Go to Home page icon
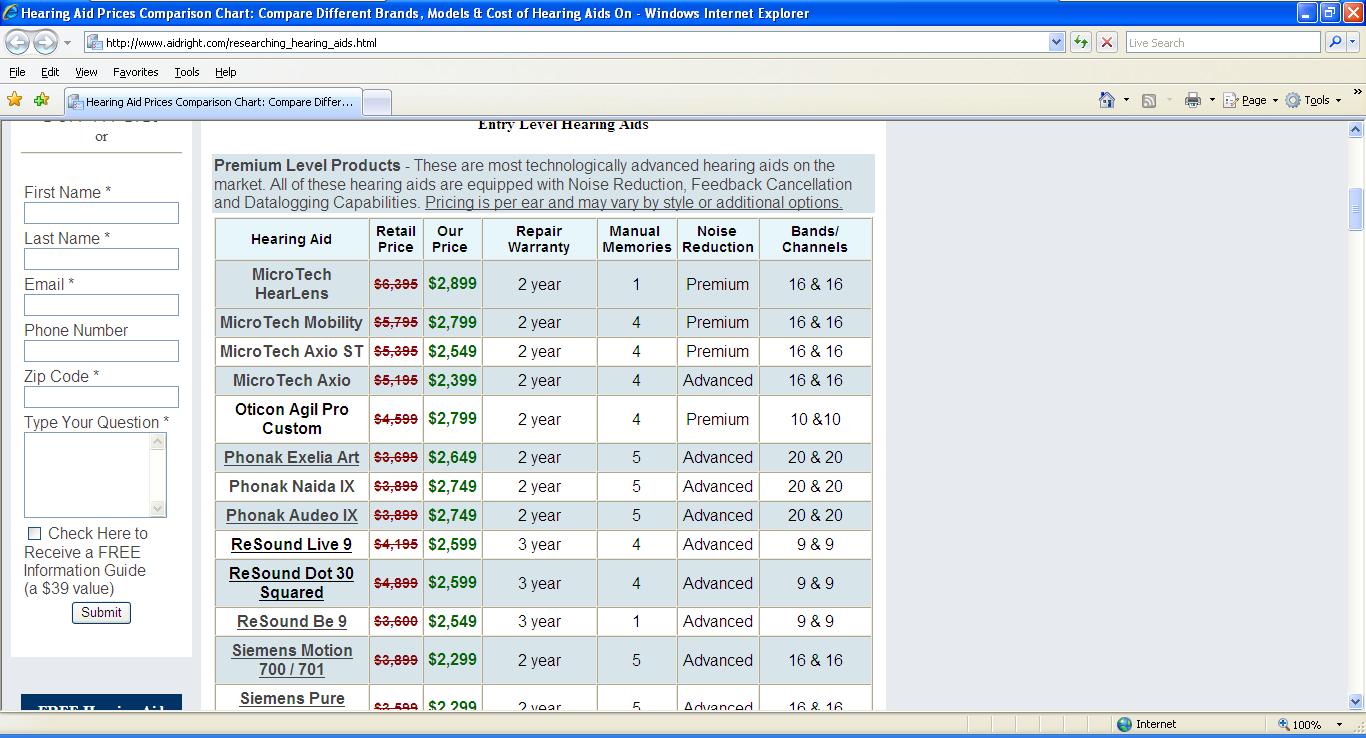The width and height of the screenshot is (1366, 738). coord(1107,100)
